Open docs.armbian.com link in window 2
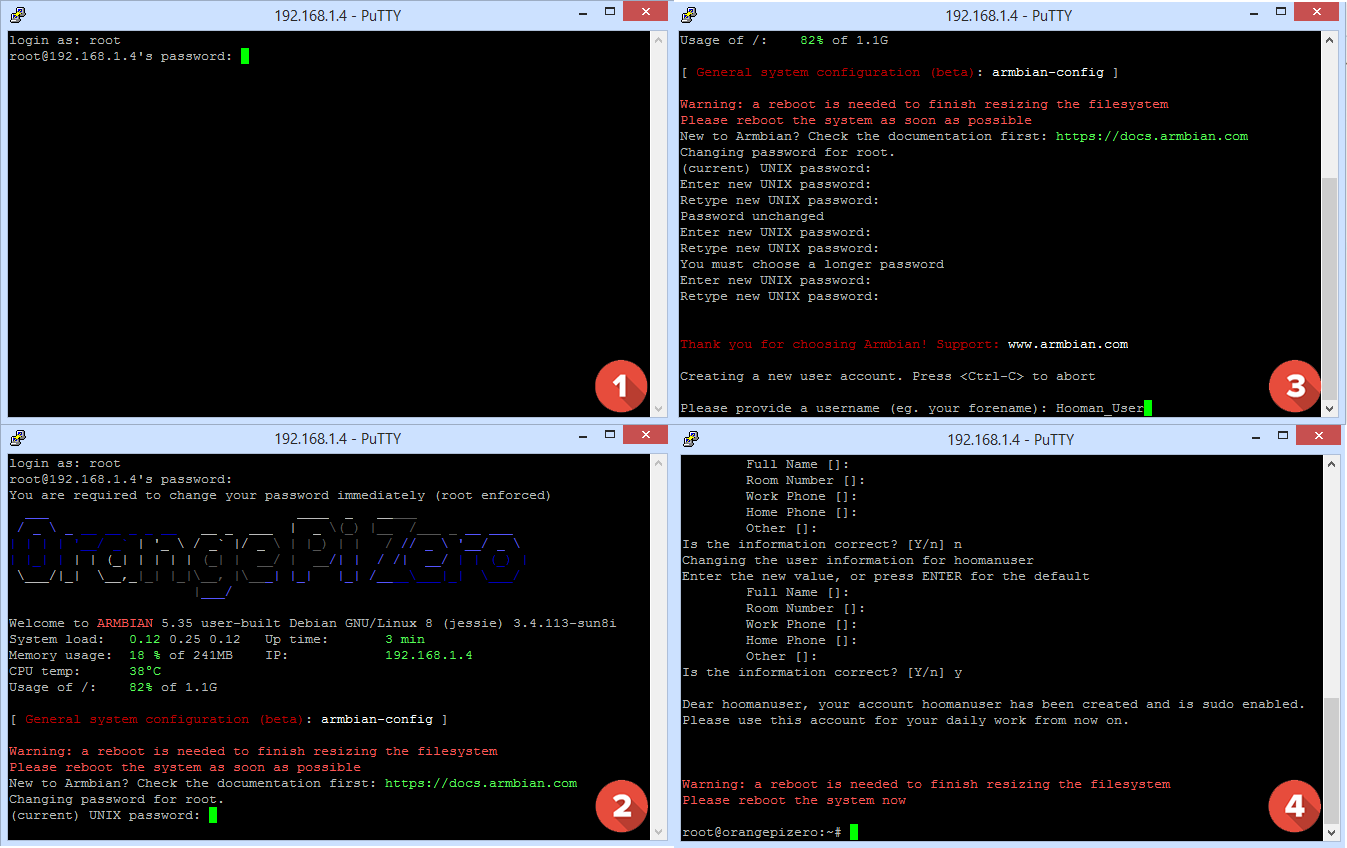The image size is (1347, 848). [480, 783]
